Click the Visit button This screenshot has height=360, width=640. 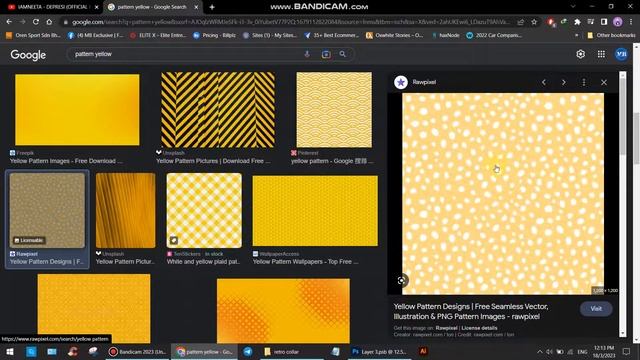click(596, 309)
